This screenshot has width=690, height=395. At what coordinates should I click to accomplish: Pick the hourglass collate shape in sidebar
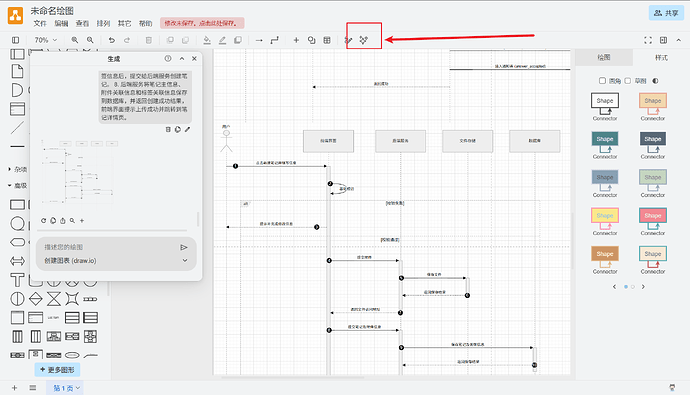coord(54,299)
